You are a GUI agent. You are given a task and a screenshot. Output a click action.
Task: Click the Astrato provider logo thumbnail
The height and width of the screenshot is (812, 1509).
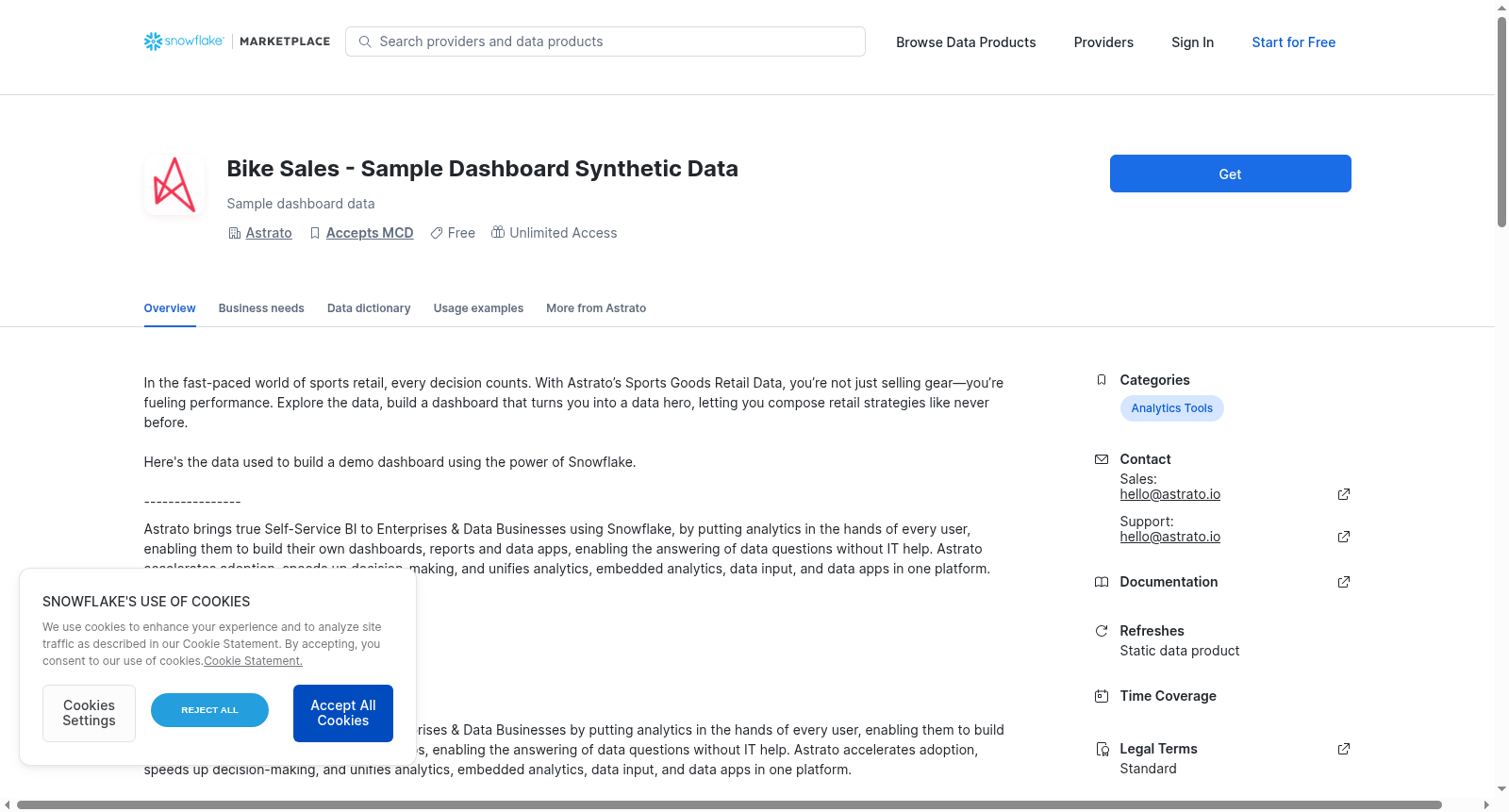[174, 185]
